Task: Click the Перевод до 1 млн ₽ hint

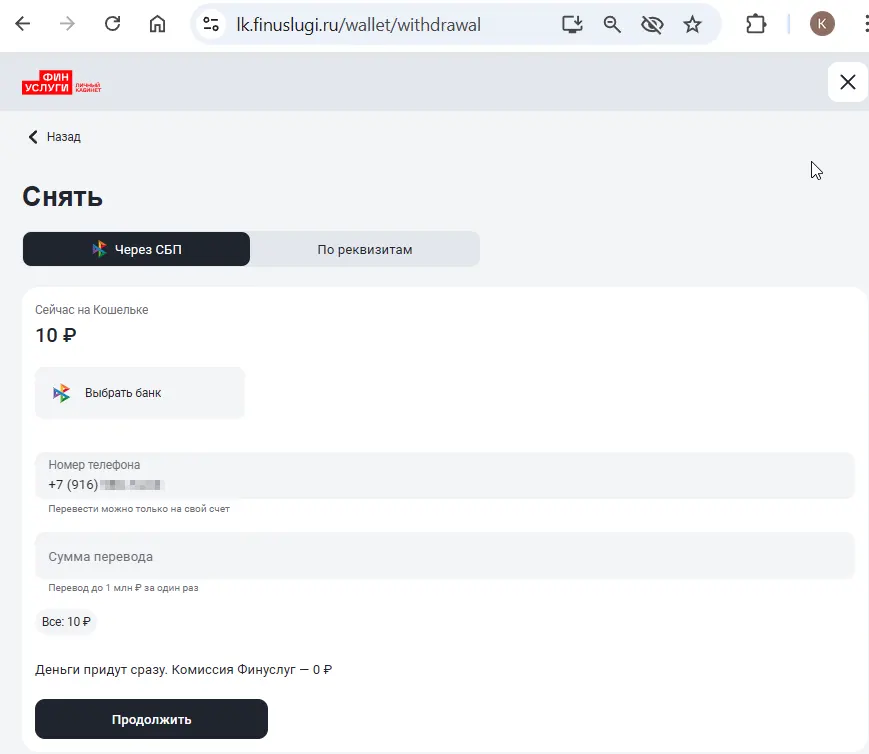Action: (123, 588)
